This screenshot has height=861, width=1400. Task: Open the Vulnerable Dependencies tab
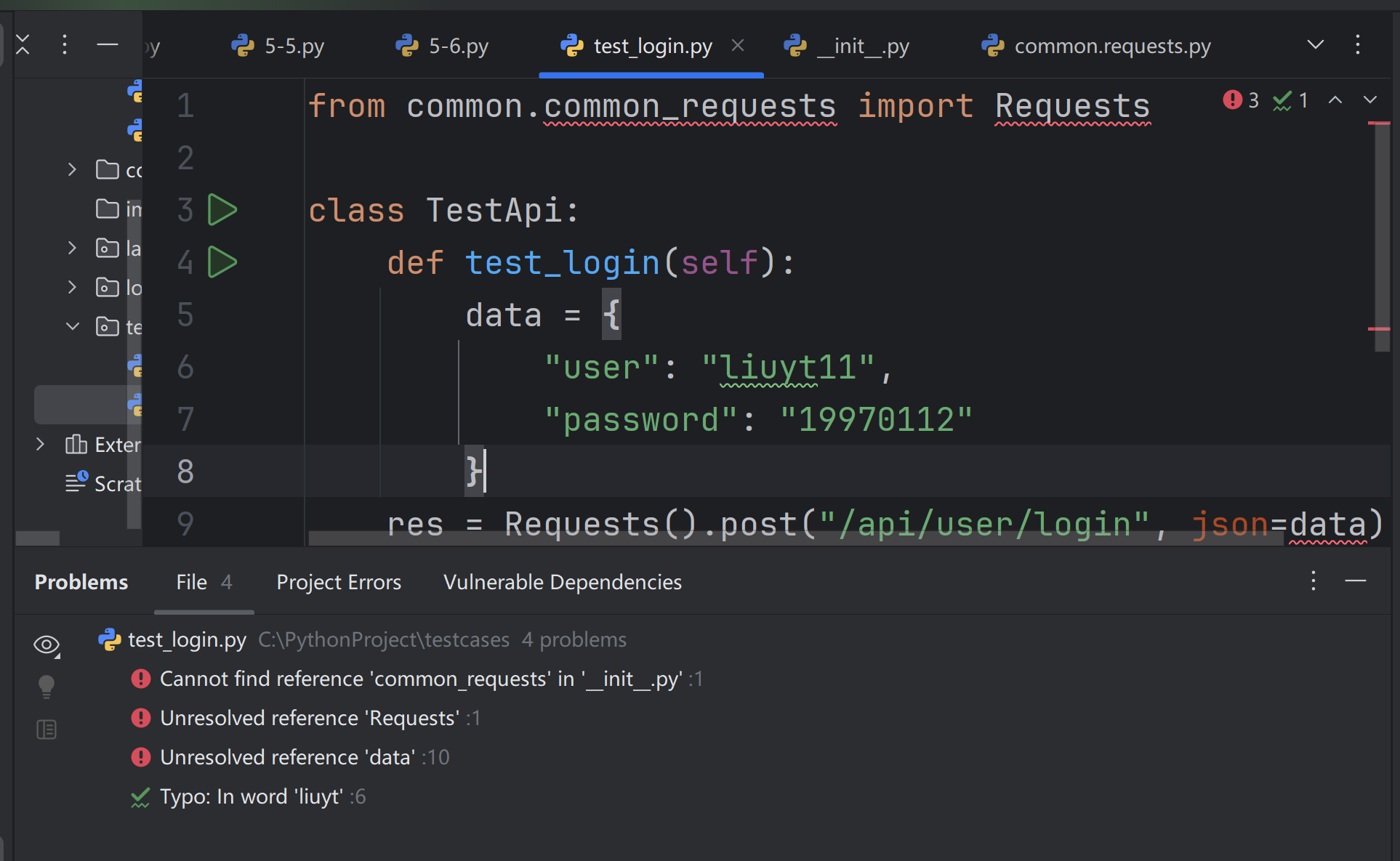[563, 582]
